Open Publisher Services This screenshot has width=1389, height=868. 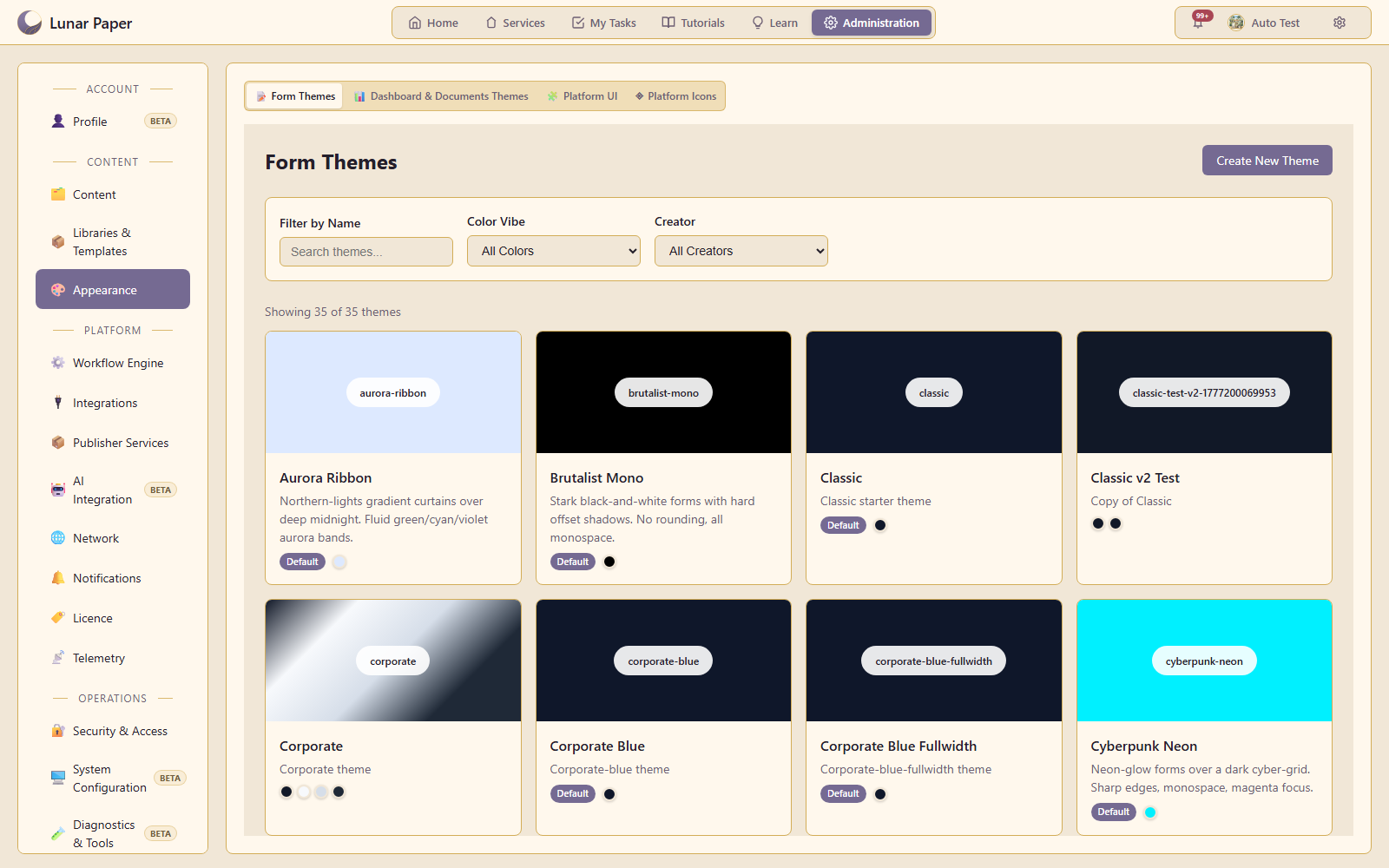[x=113, y=443]
